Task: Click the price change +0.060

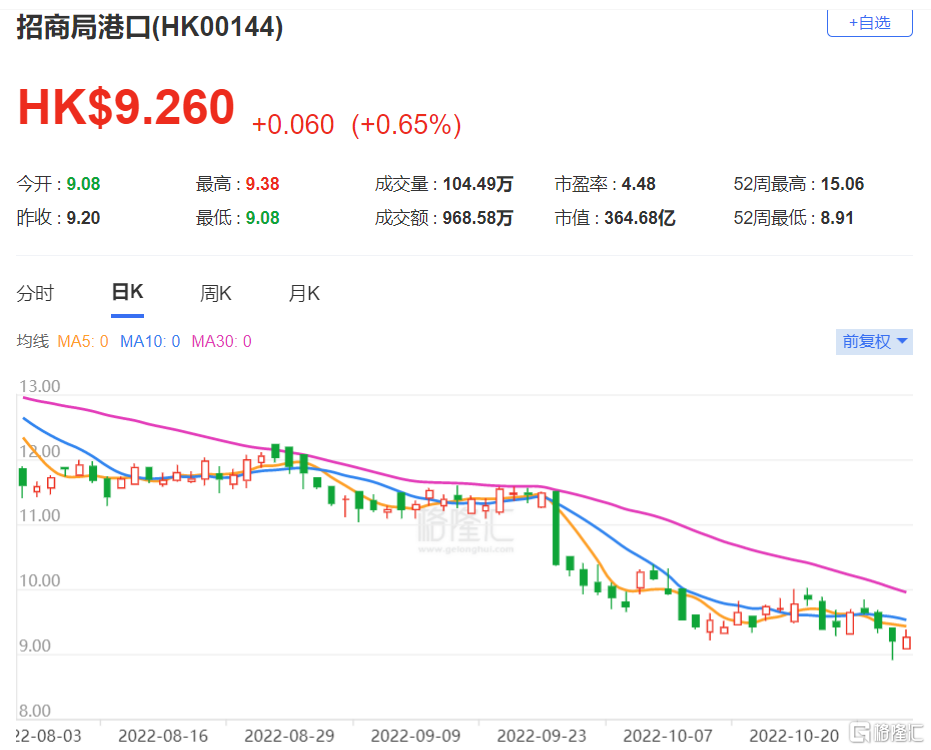Action: [x=293, y=125]
